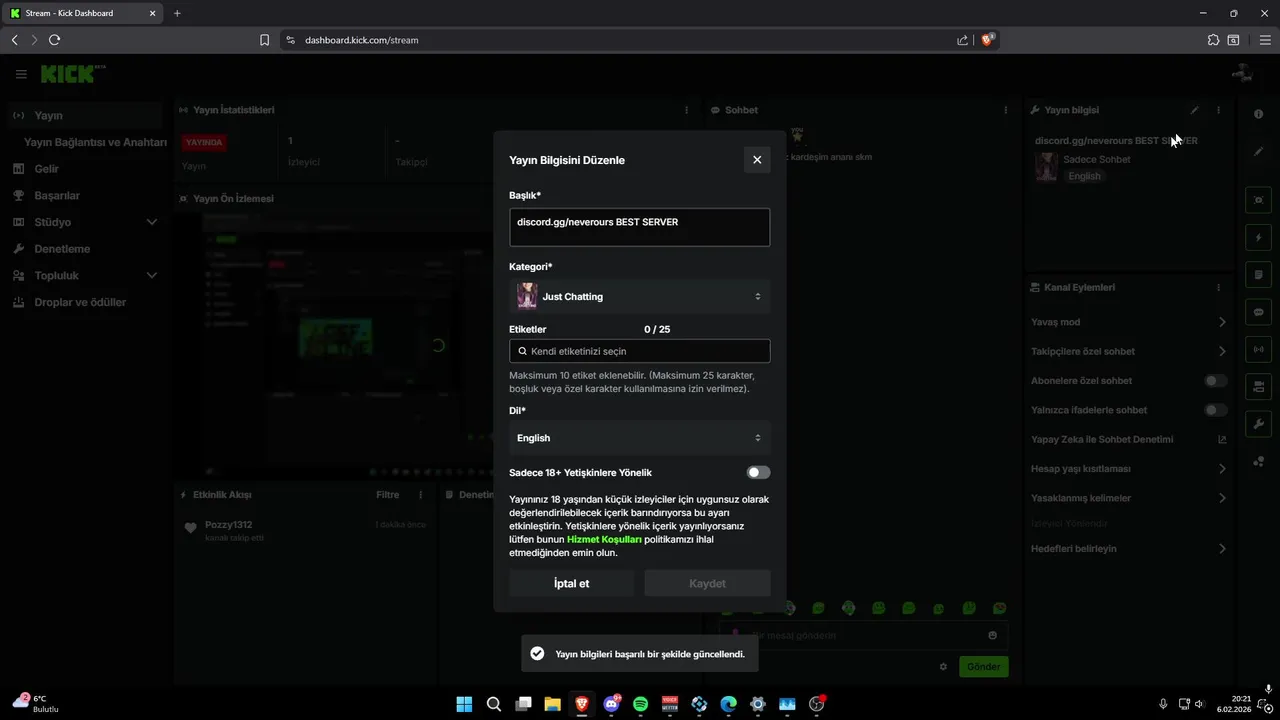Click the Etiketler tag search field

(639, 351)
